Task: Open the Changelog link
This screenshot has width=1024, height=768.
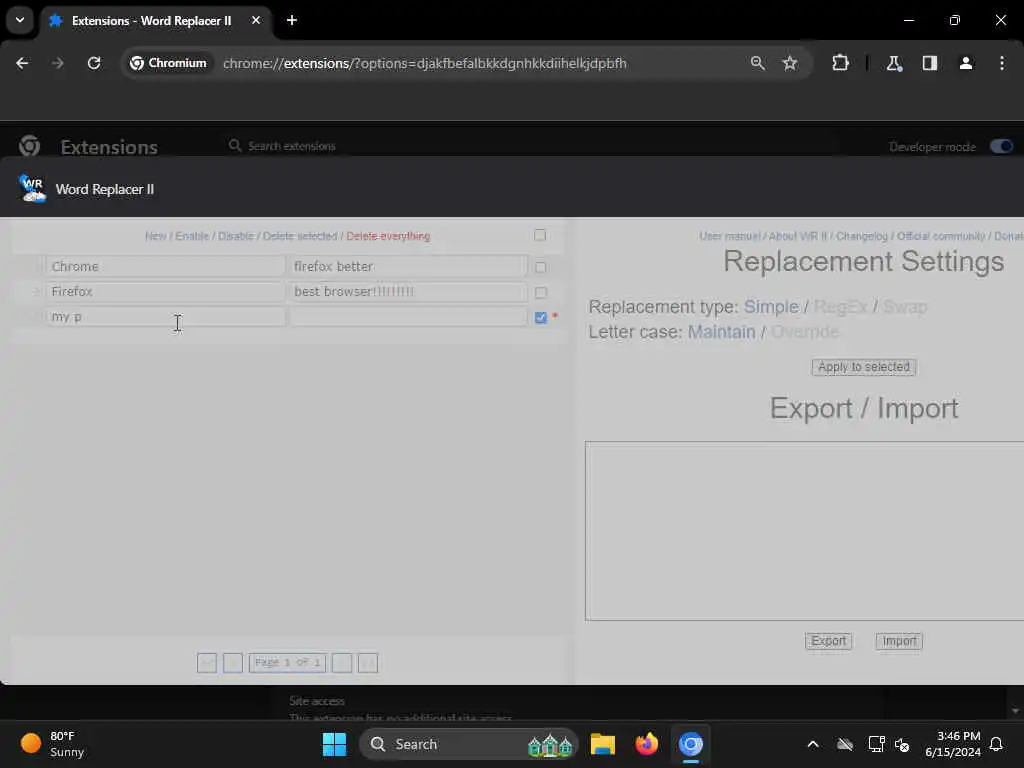Action: point(862,236)
